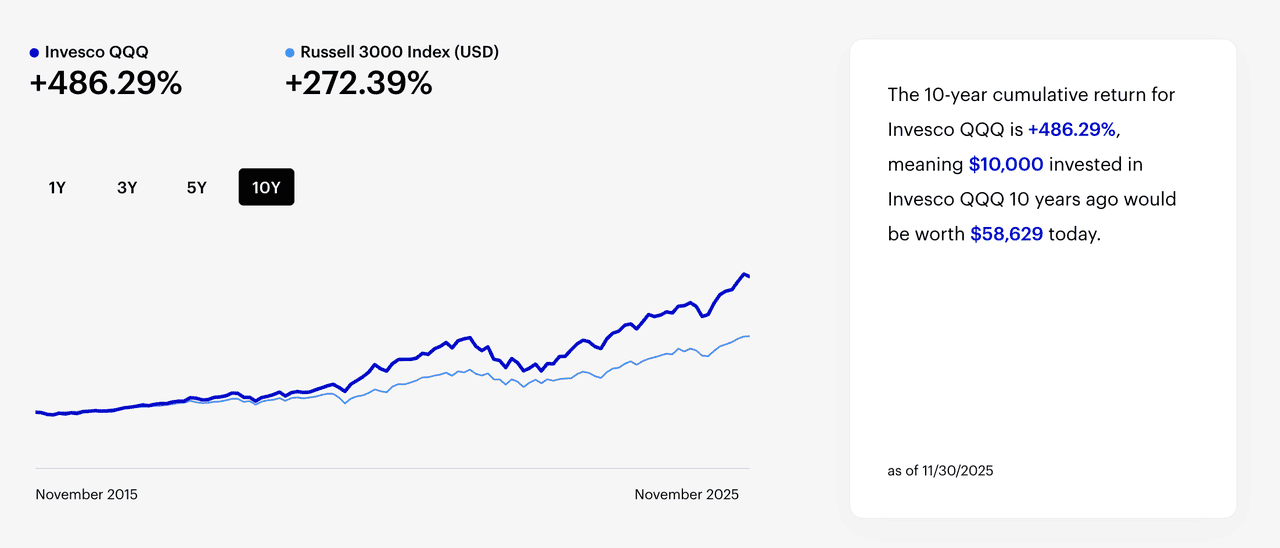Click the Invesco QQQ legend label

coord(96,53)
